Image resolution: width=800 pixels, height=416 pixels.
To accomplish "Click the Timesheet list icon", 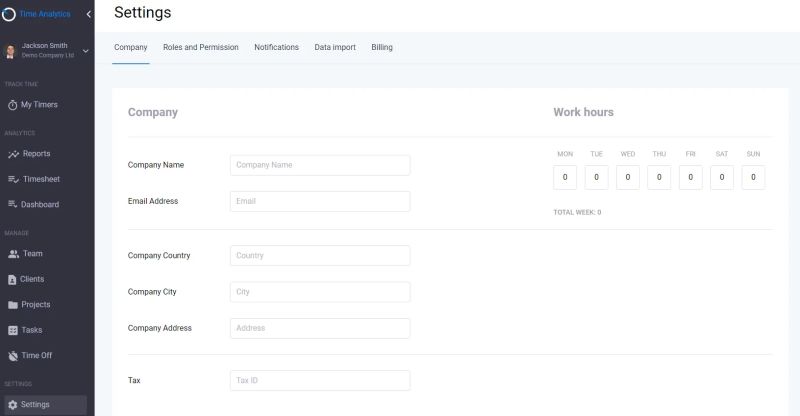I will 13,179.
